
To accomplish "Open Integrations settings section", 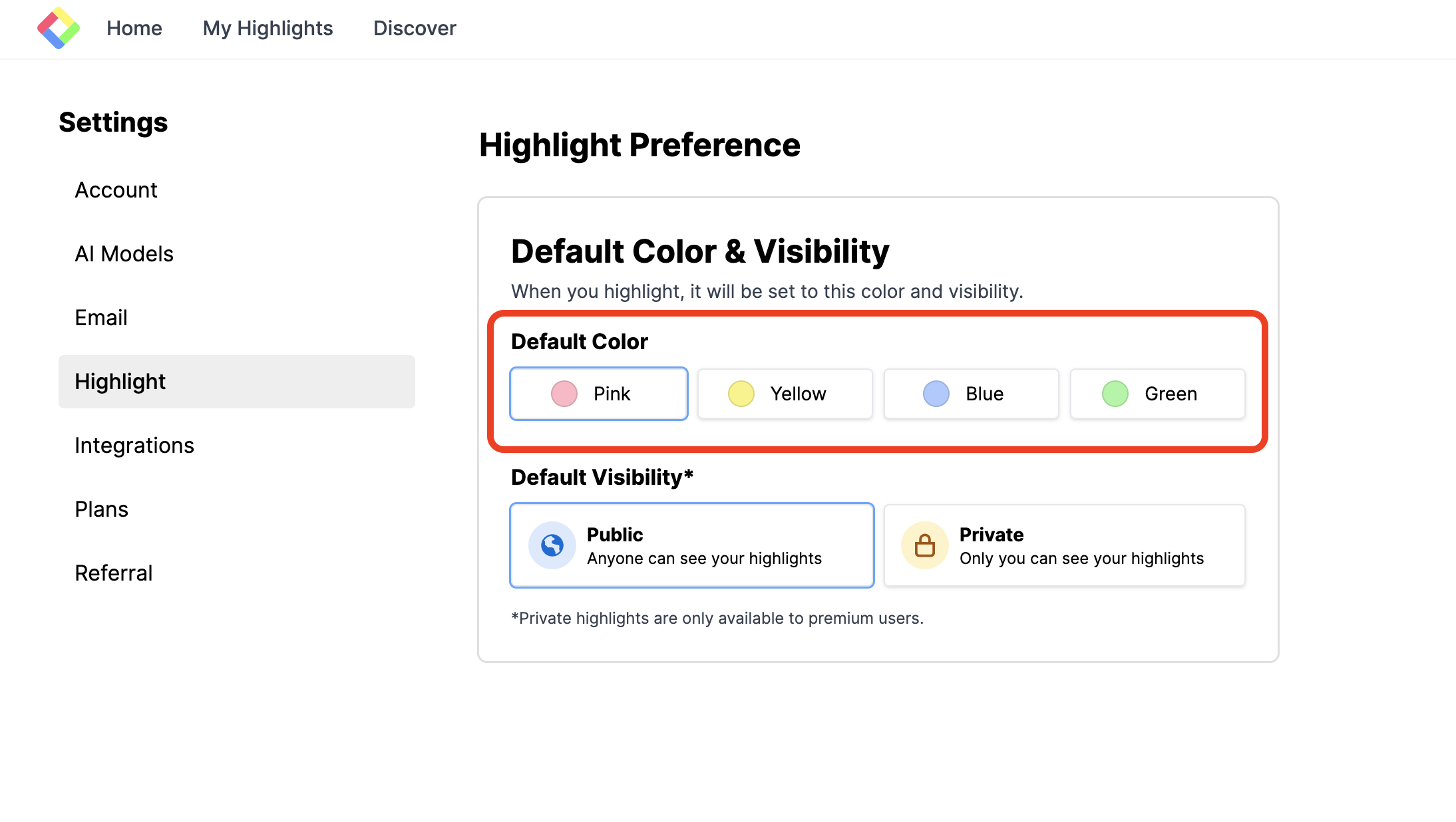I will (x=134, y=446).
